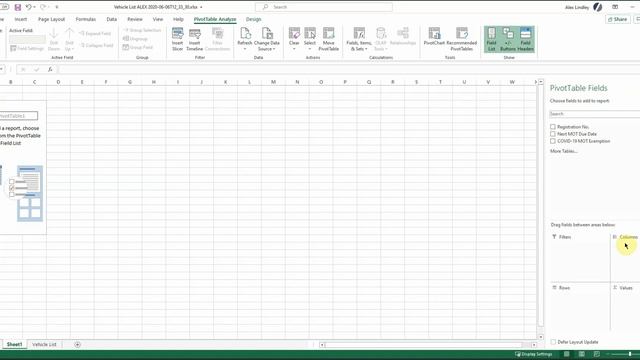Screen dimensions: 640x360
Task: Toggle Field Headers display
Action: [525, 39]
